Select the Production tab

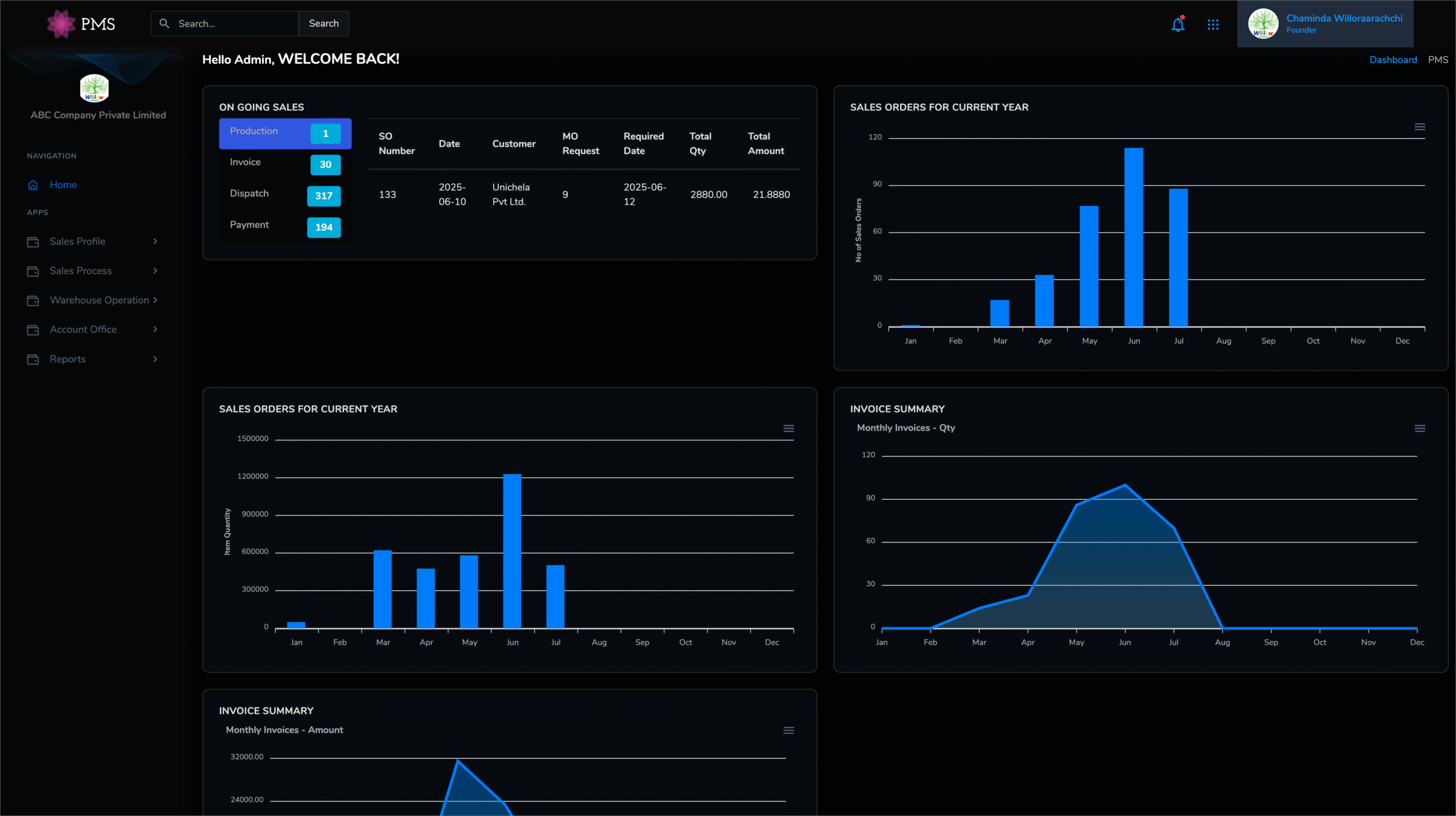click(x=285, y=134)
